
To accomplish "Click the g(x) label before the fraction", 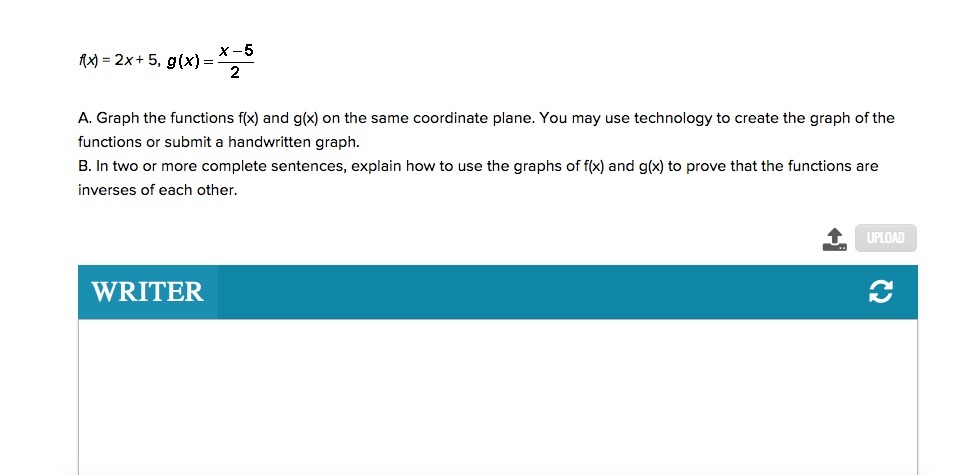I will [184, 62].
